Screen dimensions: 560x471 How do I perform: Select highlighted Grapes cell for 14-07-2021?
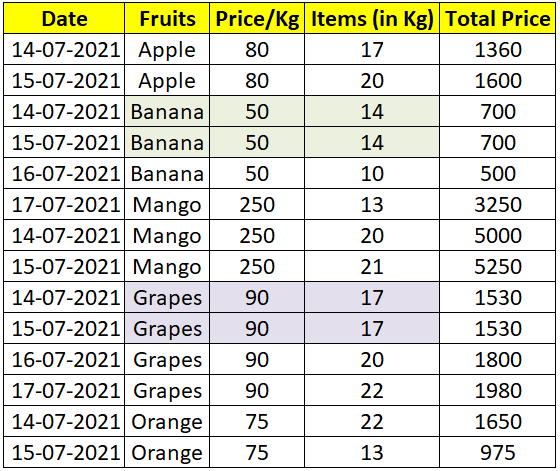coord(167,297)
